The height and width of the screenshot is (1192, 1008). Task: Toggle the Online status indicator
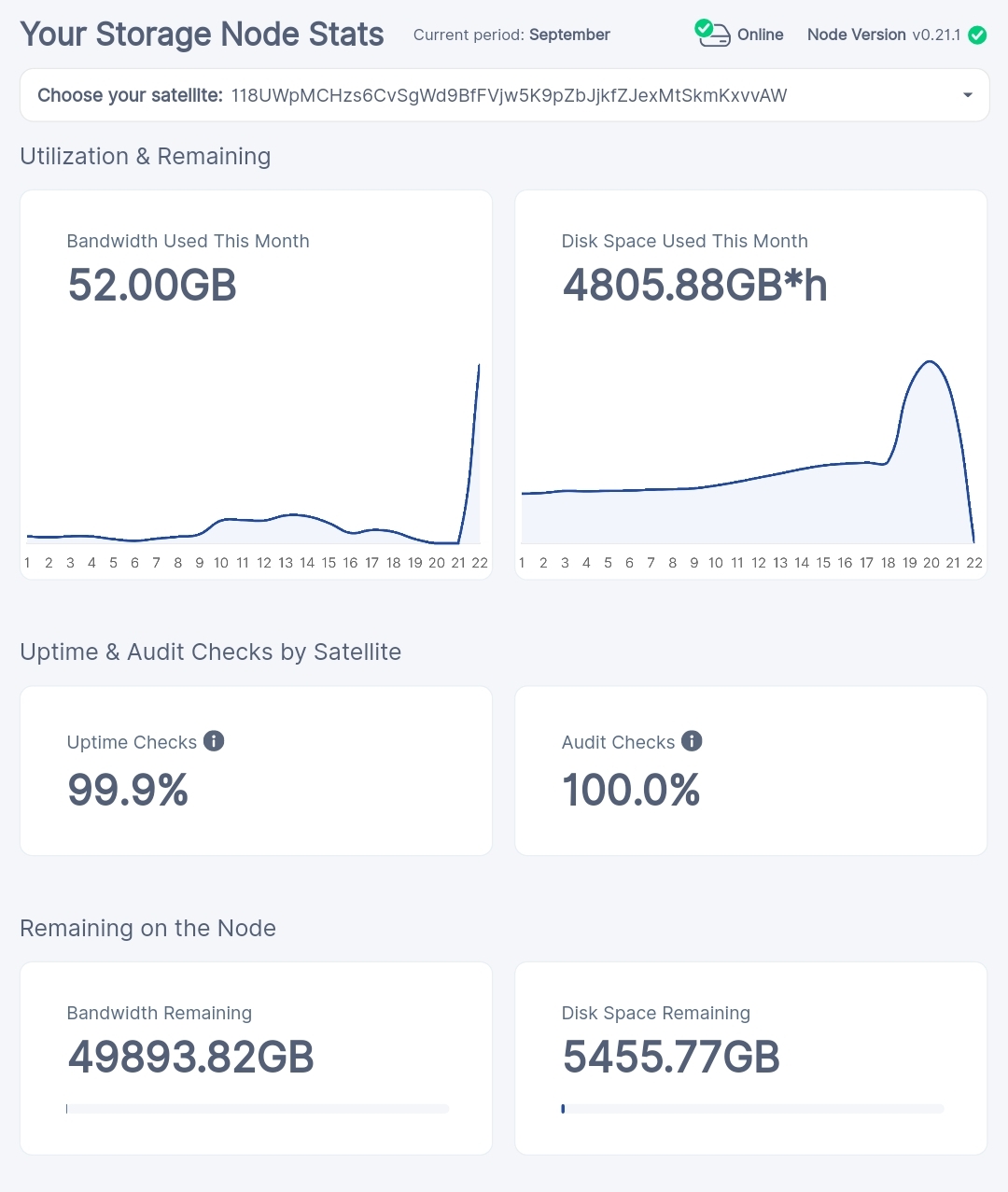740,35
